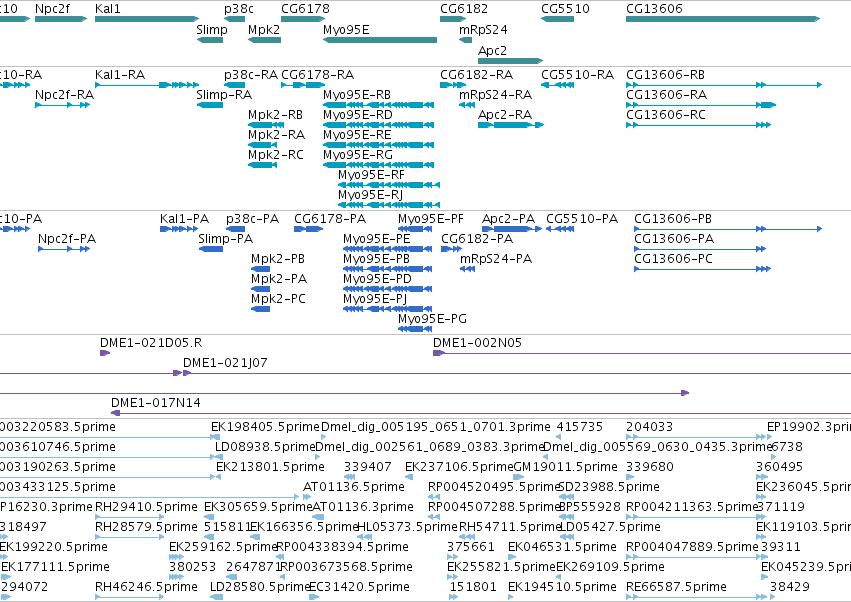
Task: Select the RH29410.5prime EST label
Action: [146, 506]
